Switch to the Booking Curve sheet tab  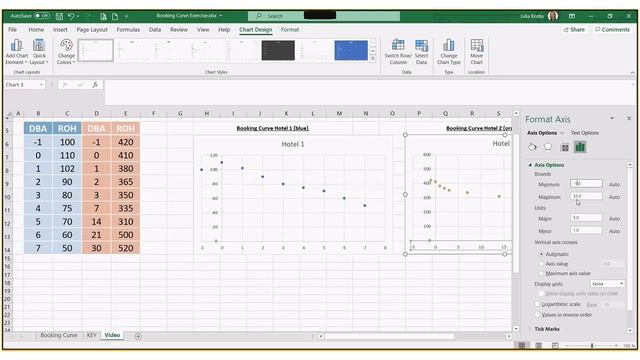point(58,335)
